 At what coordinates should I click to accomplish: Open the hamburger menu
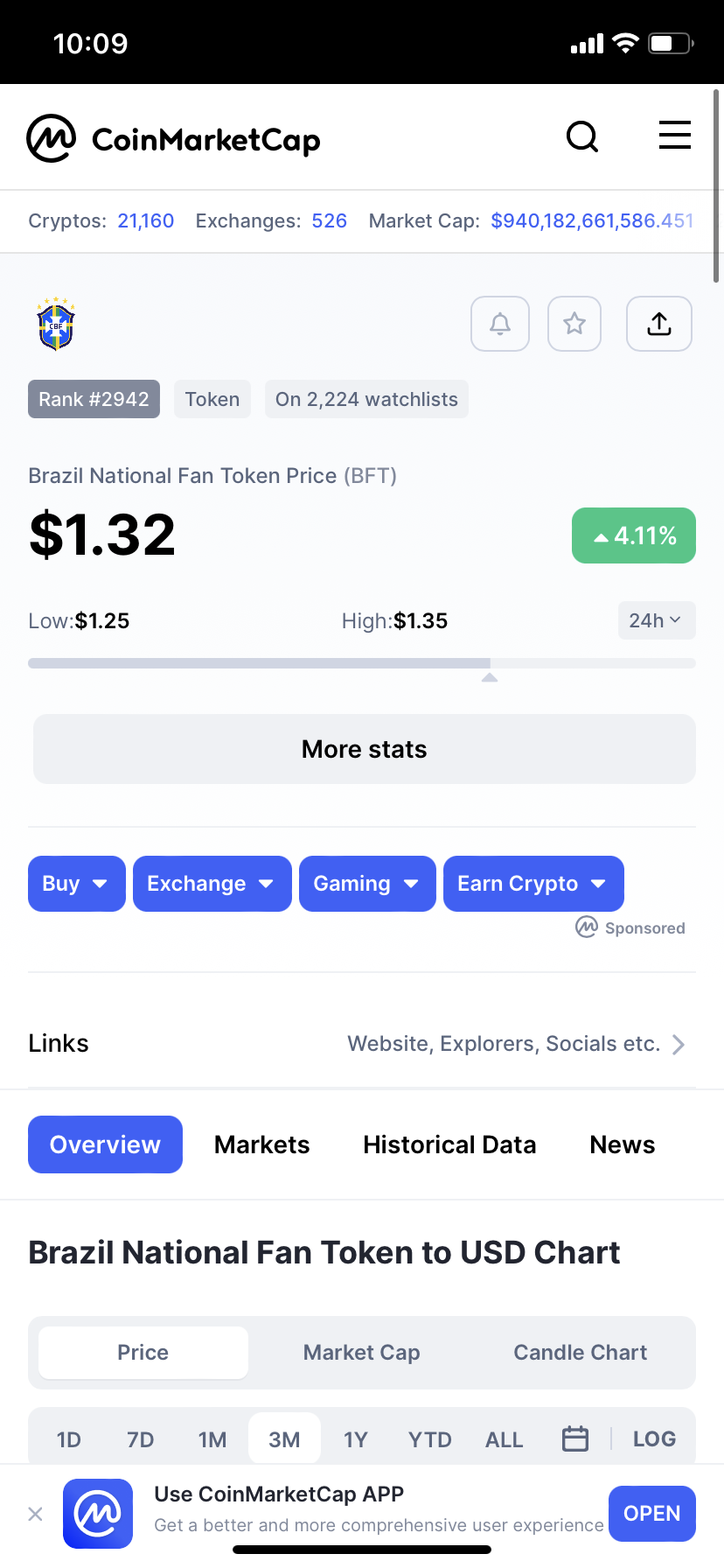click(675, 136)
